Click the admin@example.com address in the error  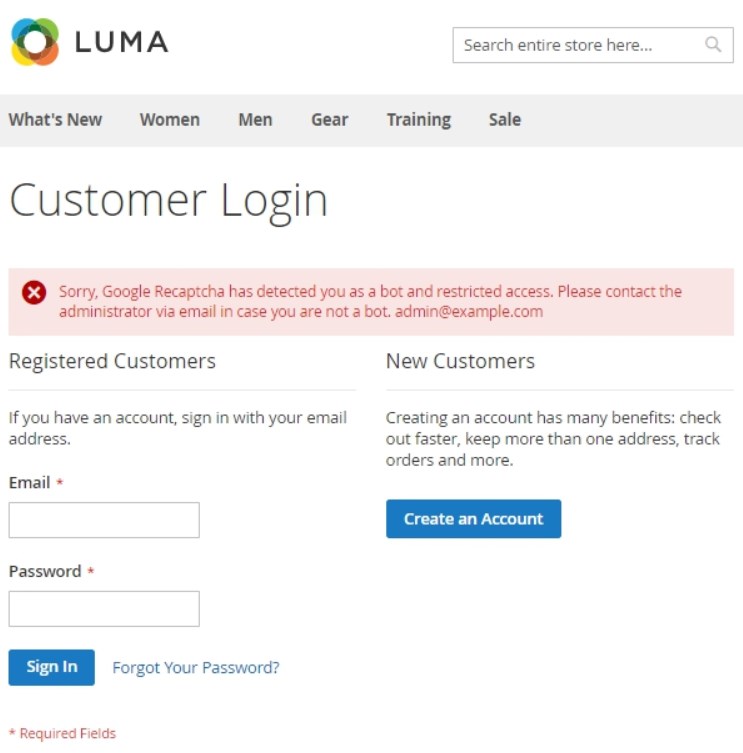(469, 311)
